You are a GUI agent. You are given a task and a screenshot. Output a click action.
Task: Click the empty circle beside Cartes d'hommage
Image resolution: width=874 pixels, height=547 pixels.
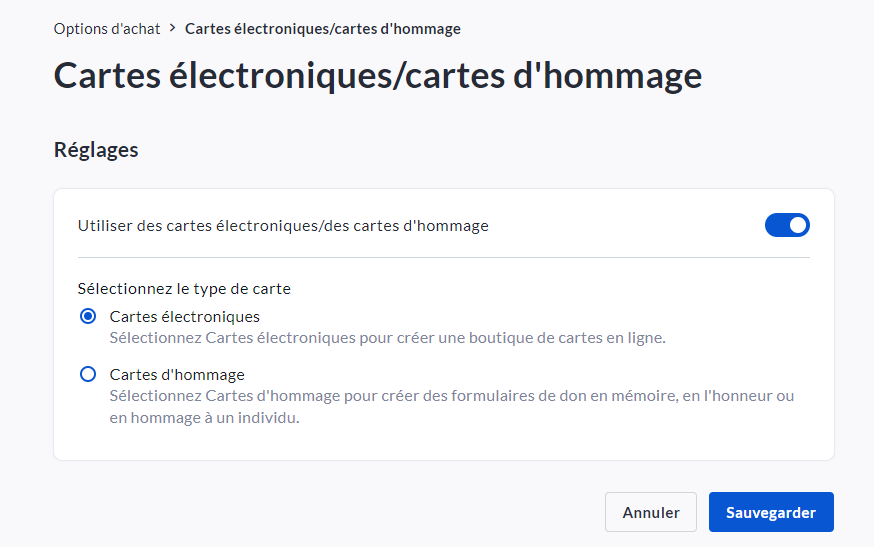tap(88, 374)
